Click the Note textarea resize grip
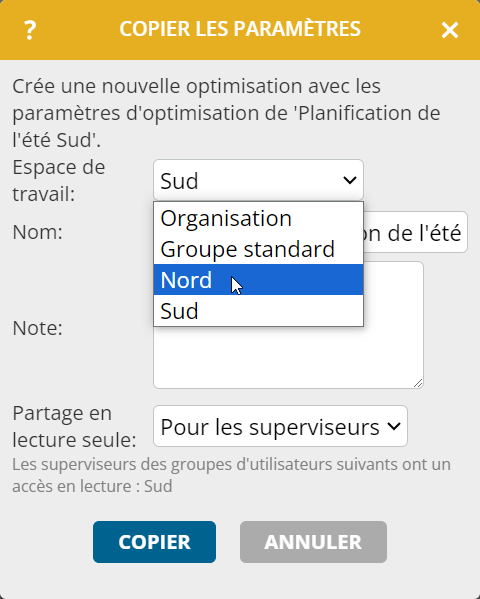Viewport: 480px width, 599px height. pos(418,383)
